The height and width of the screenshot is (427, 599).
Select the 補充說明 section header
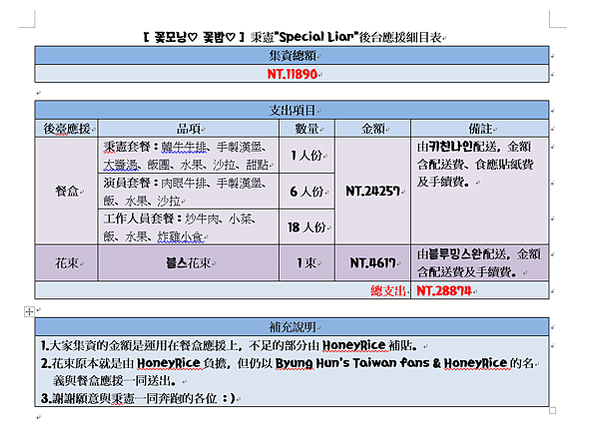[292, 327]
